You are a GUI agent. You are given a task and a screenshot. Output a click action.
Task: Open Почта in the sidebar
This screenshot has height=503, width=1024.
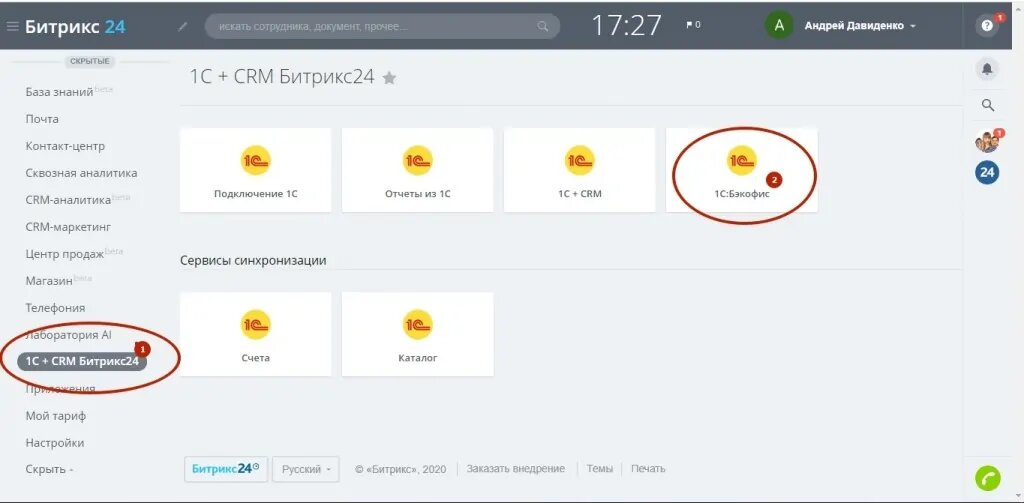[x=42, y=119]
